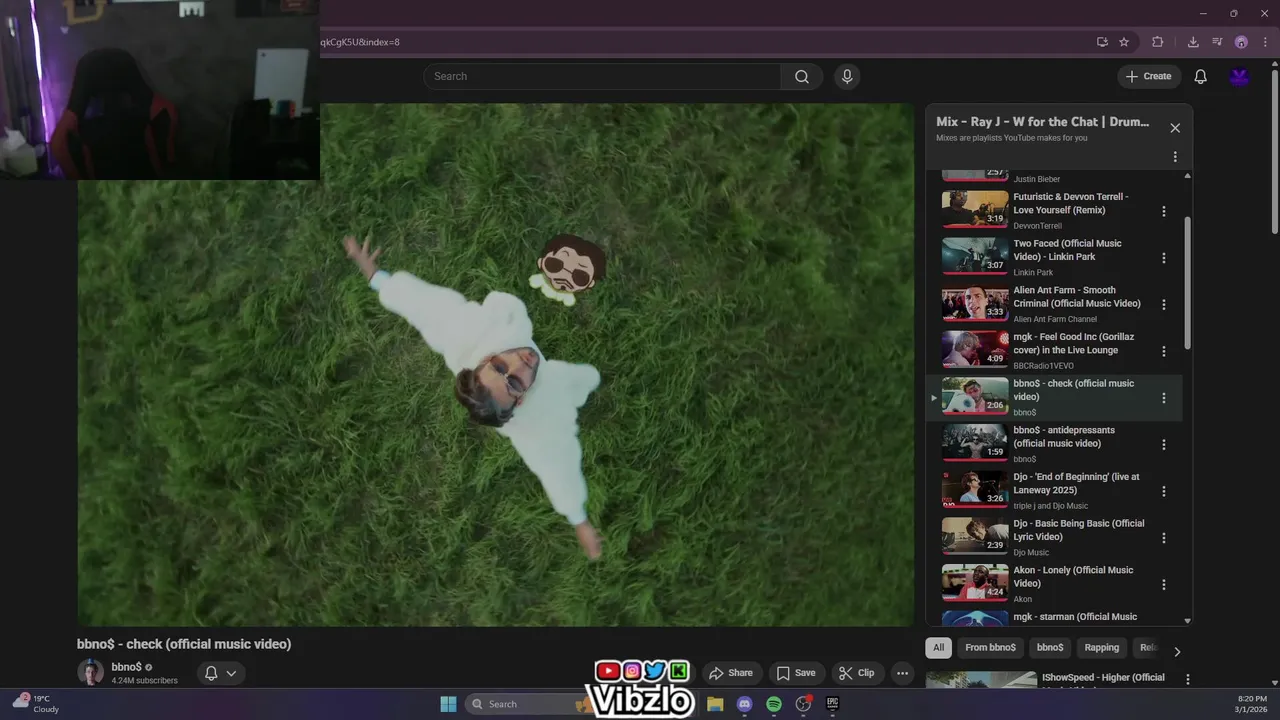The width and height of the screenshot is (1280, 720).
Task: Click the browser address bar URL
Action: pyautogui.click(x=359, y=42)
